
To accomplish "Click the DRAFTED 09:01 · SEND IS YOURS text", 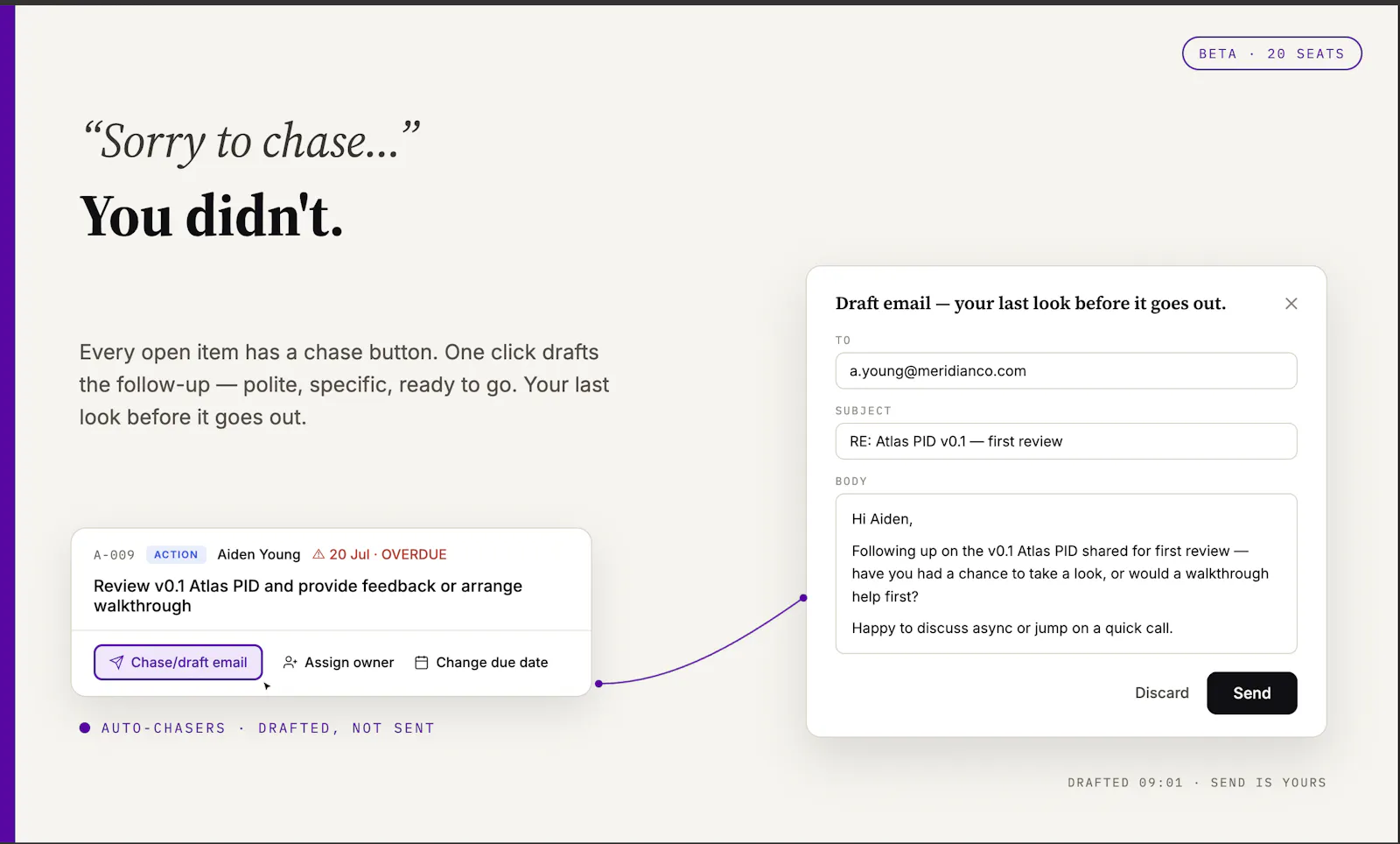I will coord(1196,783).
